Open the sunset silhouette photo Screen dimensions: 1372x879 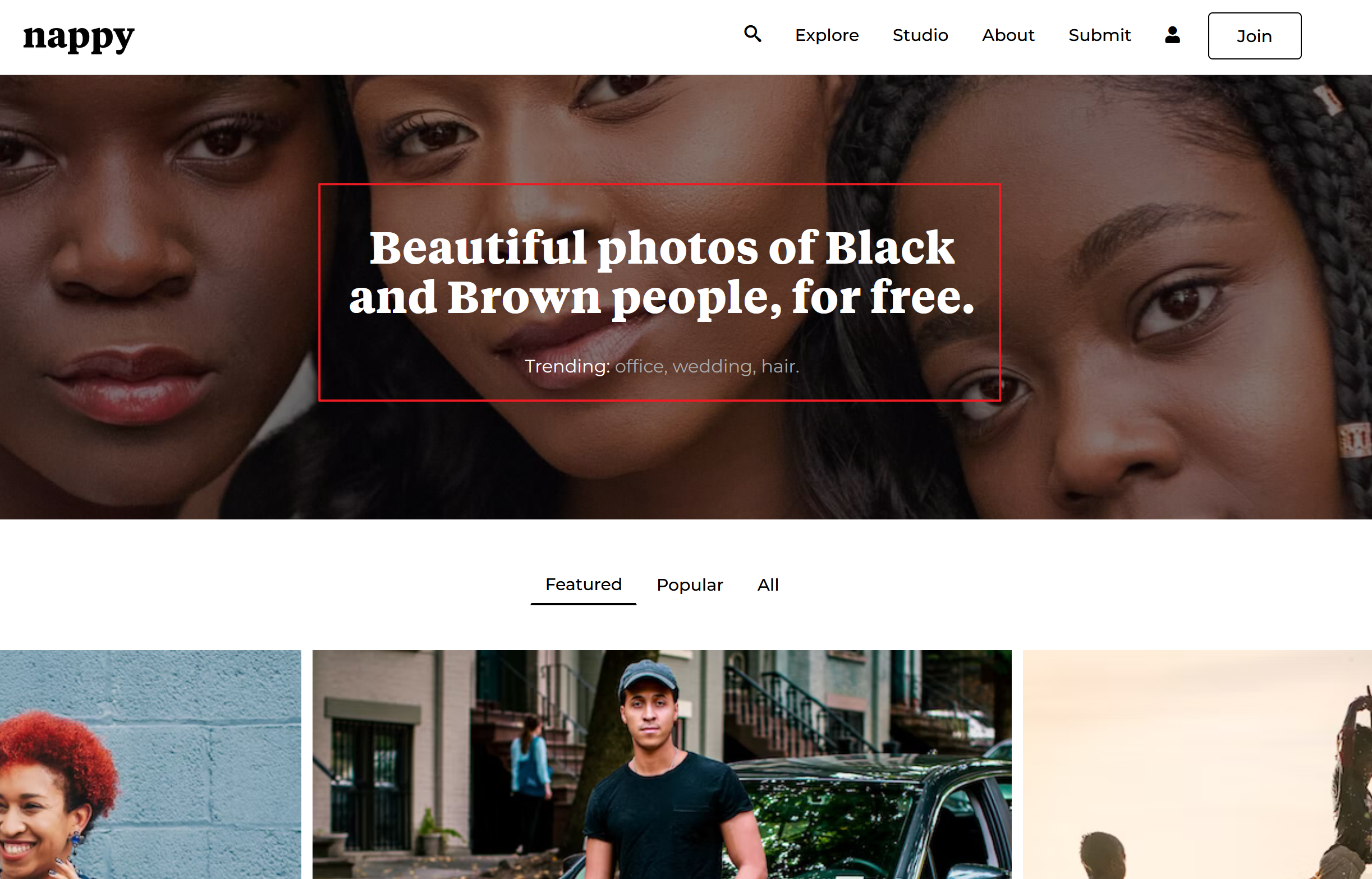click(x=1197, y=764)
